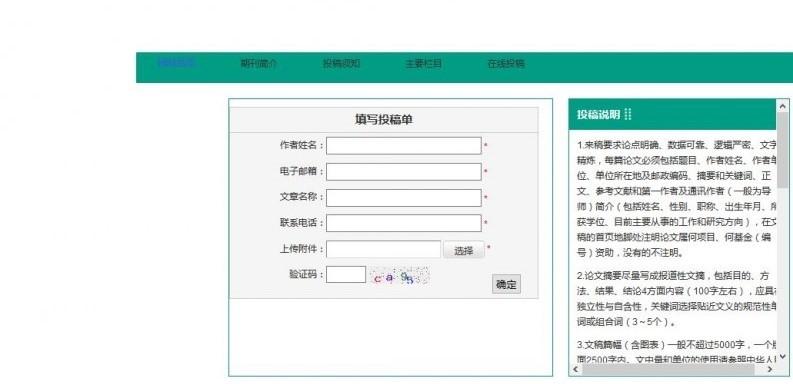The image size is (793, 384).
Task: Click paragraph 3 starting with 文稿篇幅
Action: (676, 352)
